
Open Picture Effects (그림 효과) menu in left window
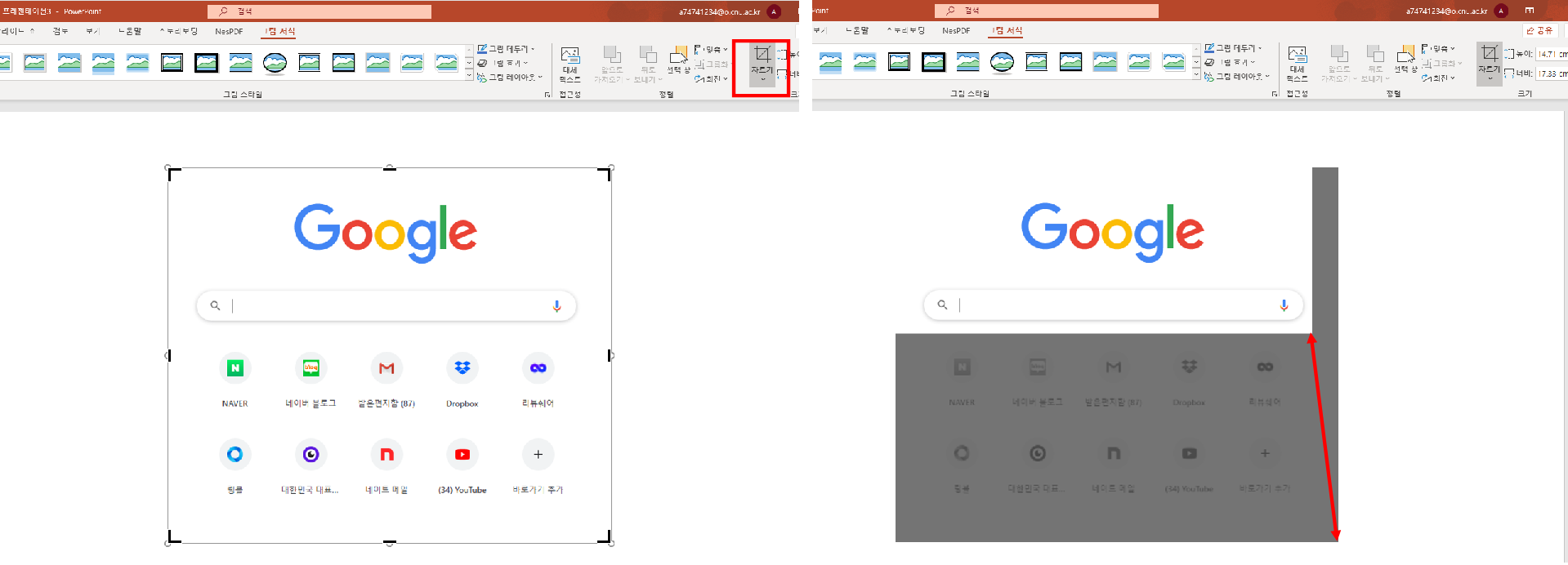(x=503, y=63)
